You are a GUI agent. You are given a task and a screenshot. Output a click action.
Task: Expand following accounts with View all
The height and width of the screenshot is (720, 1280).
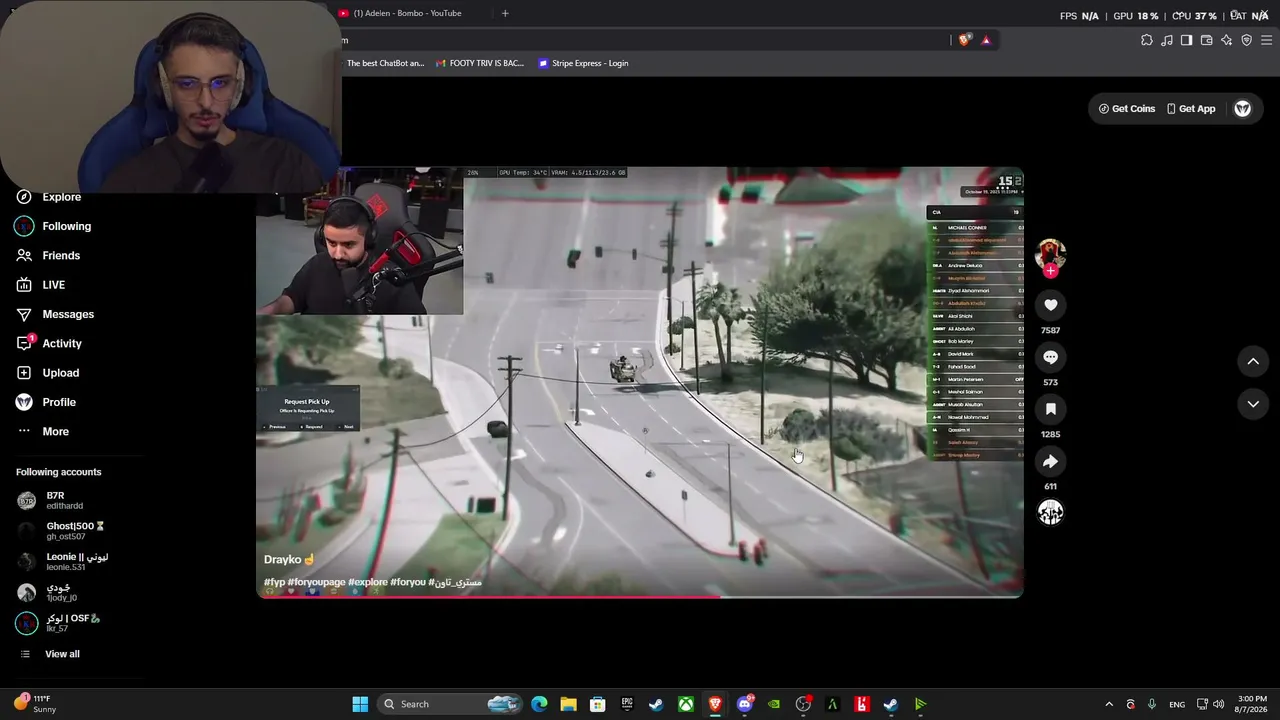click(50, 654)
